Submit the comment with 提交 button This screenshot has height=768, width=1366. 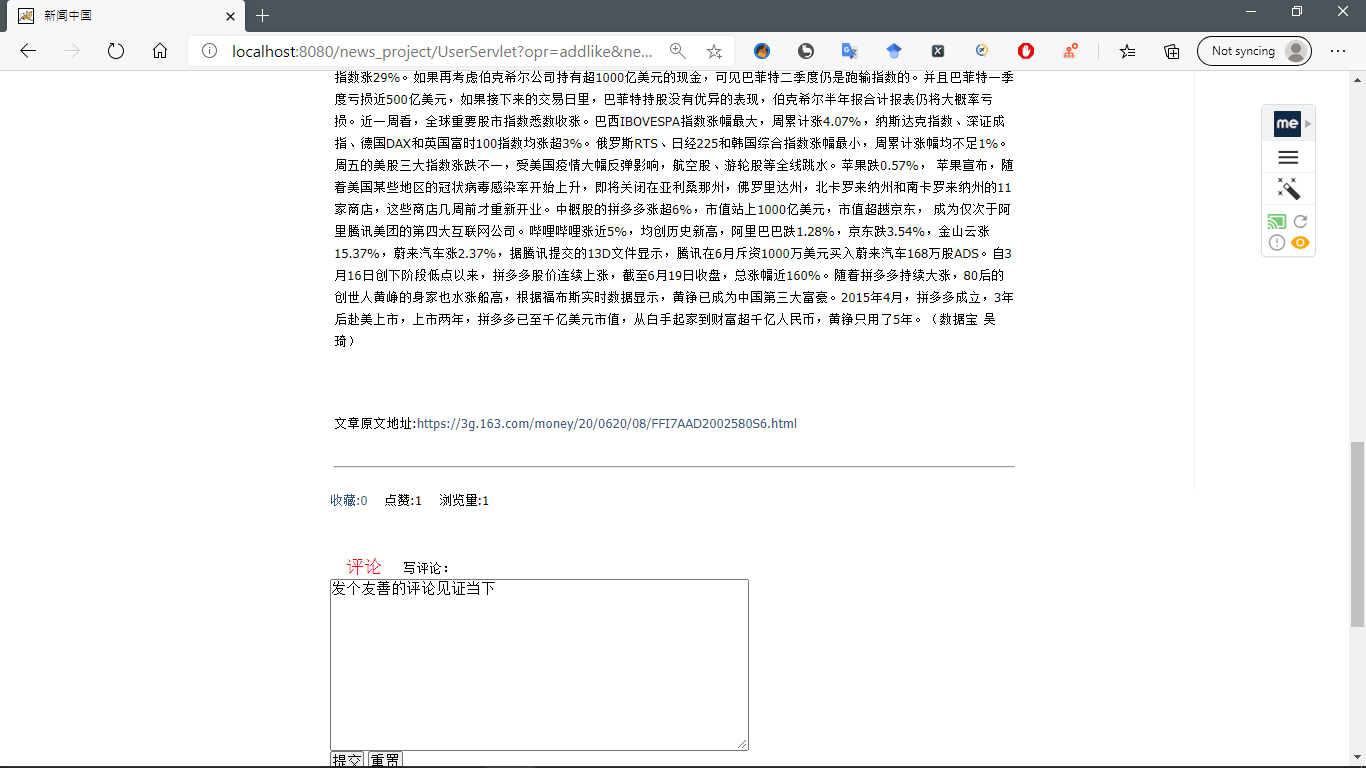tap(348, 760)
